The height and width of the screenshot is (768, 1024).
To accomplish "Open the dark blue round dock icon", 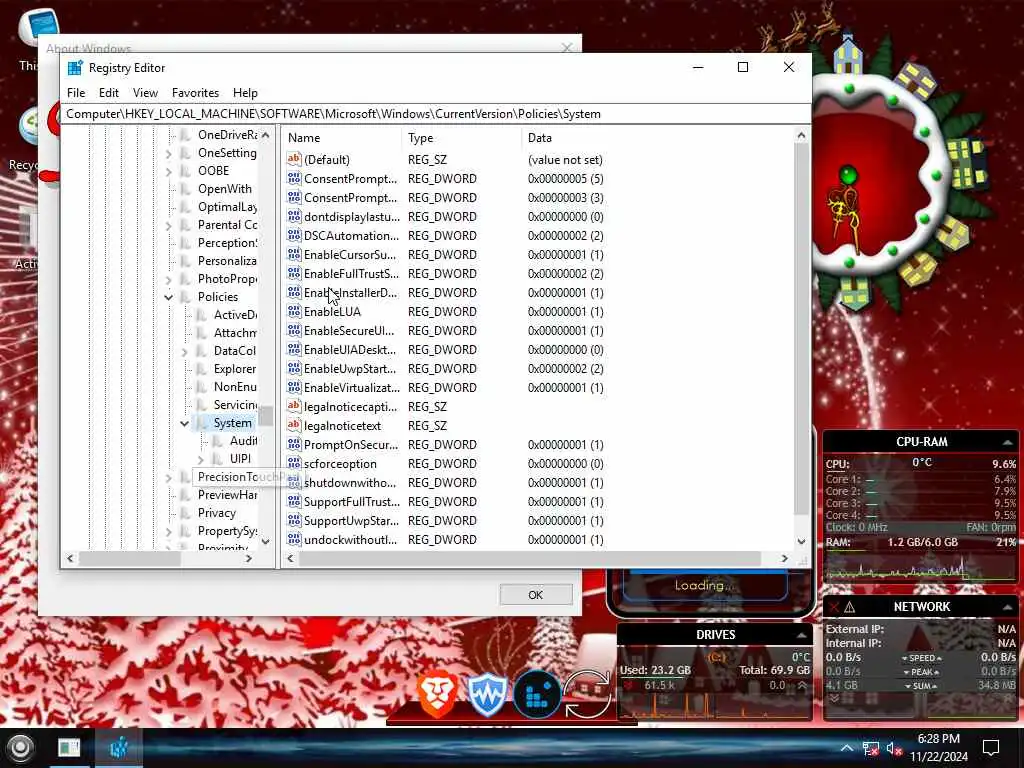I will pos(537,694).
